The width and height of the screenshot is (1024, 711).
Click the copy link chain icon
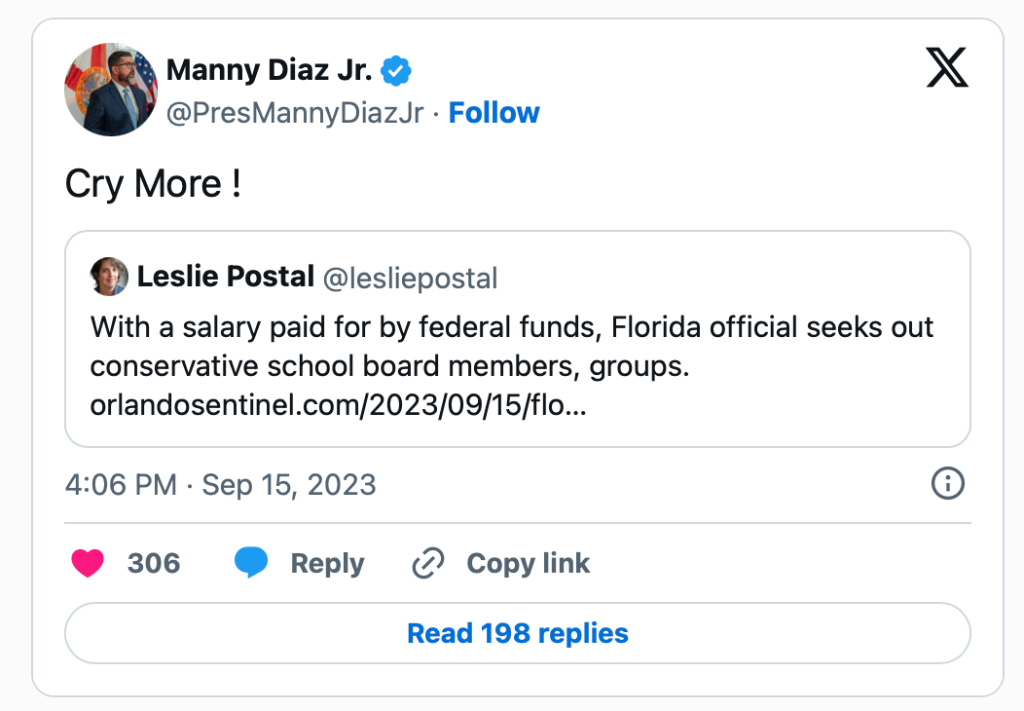click(428, 564)
